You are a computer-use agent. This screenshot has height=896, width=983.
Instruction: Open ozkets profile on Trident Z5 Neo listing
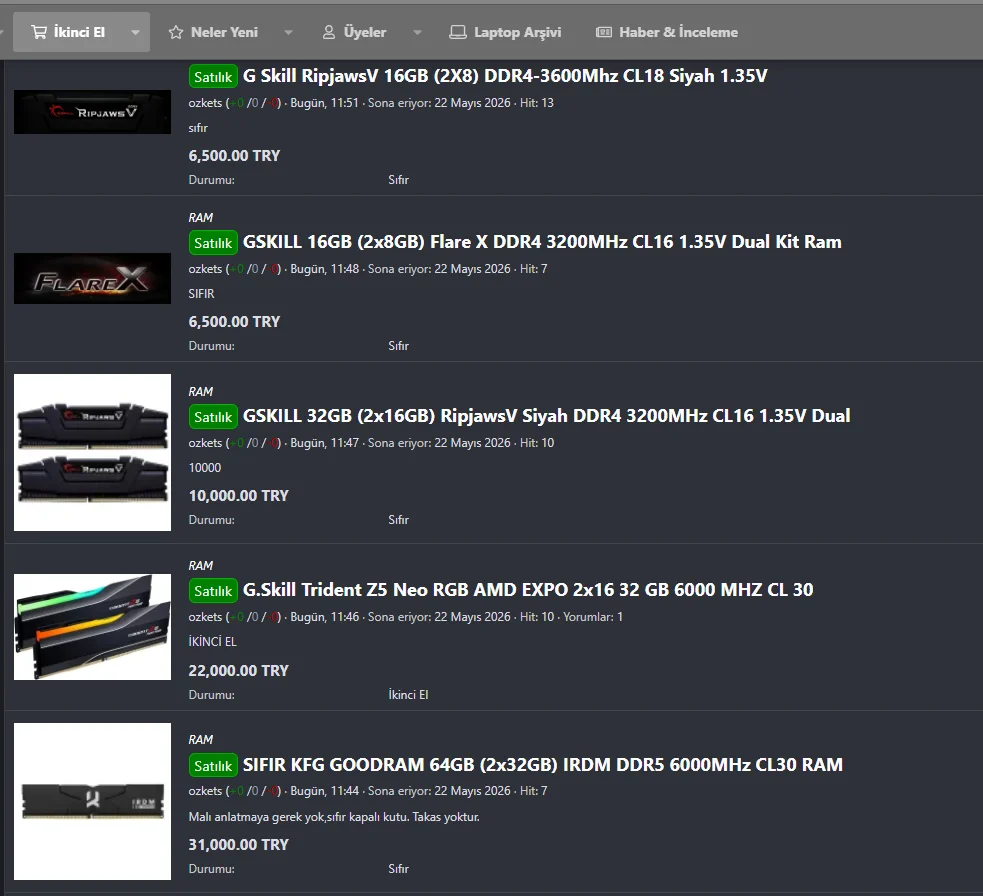(x=205, y=617)
